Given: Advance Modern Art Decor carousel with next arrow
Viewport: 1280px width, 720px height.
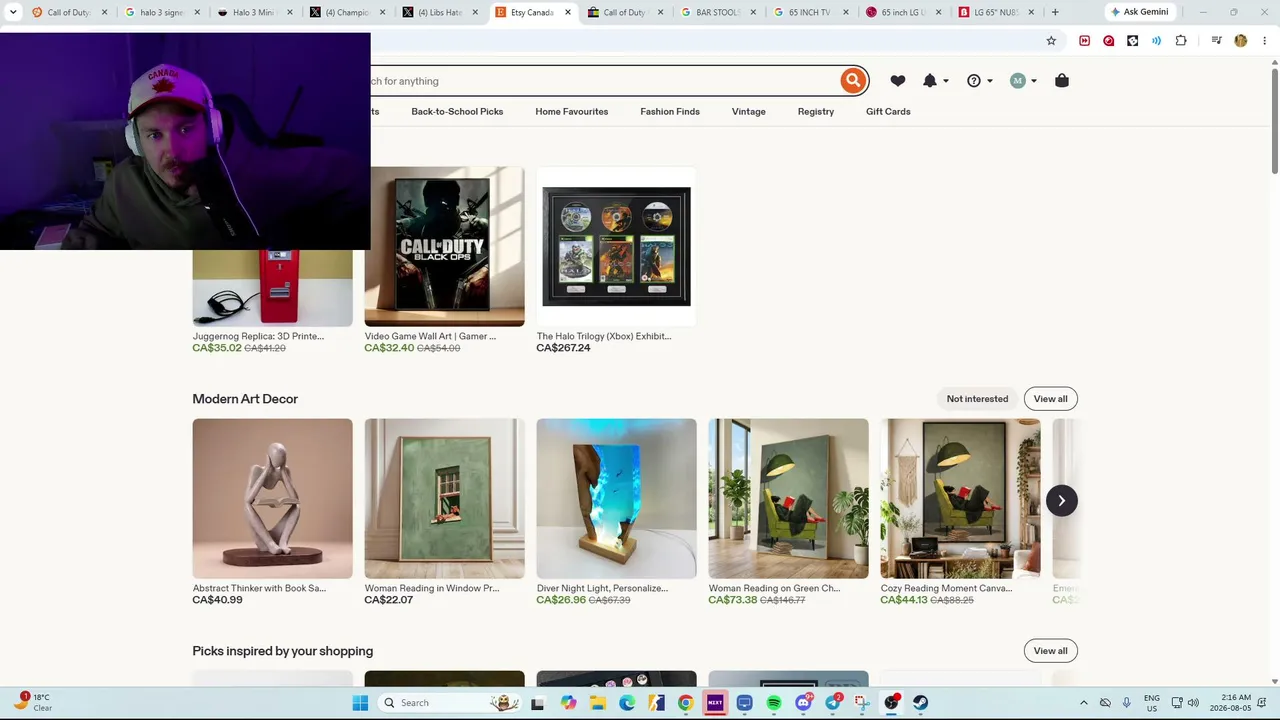Looking at the screenshot, I should coord(1062,501).
